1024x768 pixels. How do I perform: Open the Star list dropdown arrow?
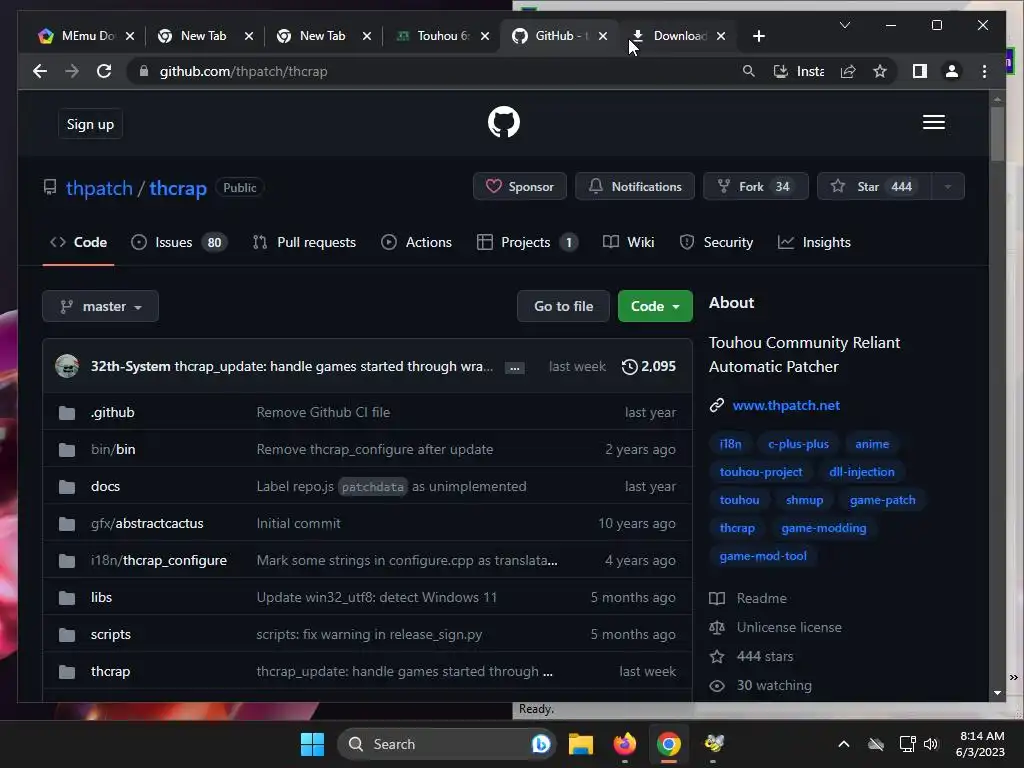[x=947, y=187]
